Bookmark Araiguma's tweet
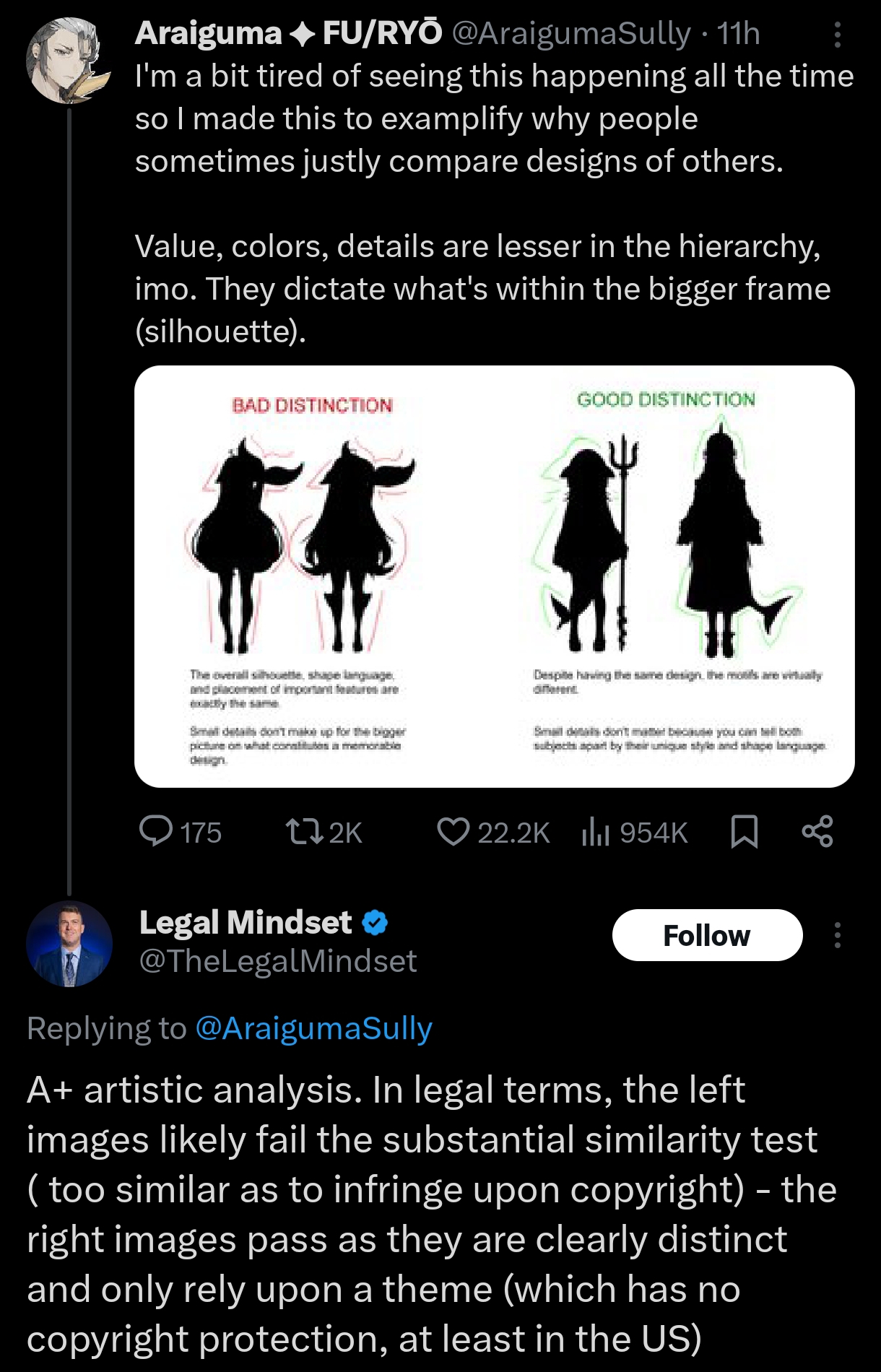The width and height of the screenshot is (881, 1372). (744, 832)
